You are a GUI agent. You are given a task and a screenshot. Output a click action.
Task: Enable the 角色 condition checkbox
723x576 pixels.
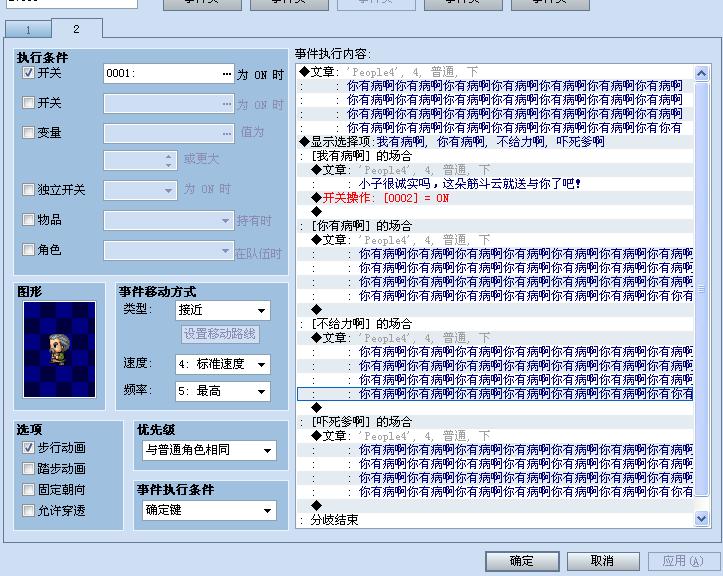click(x=29, y=249)
